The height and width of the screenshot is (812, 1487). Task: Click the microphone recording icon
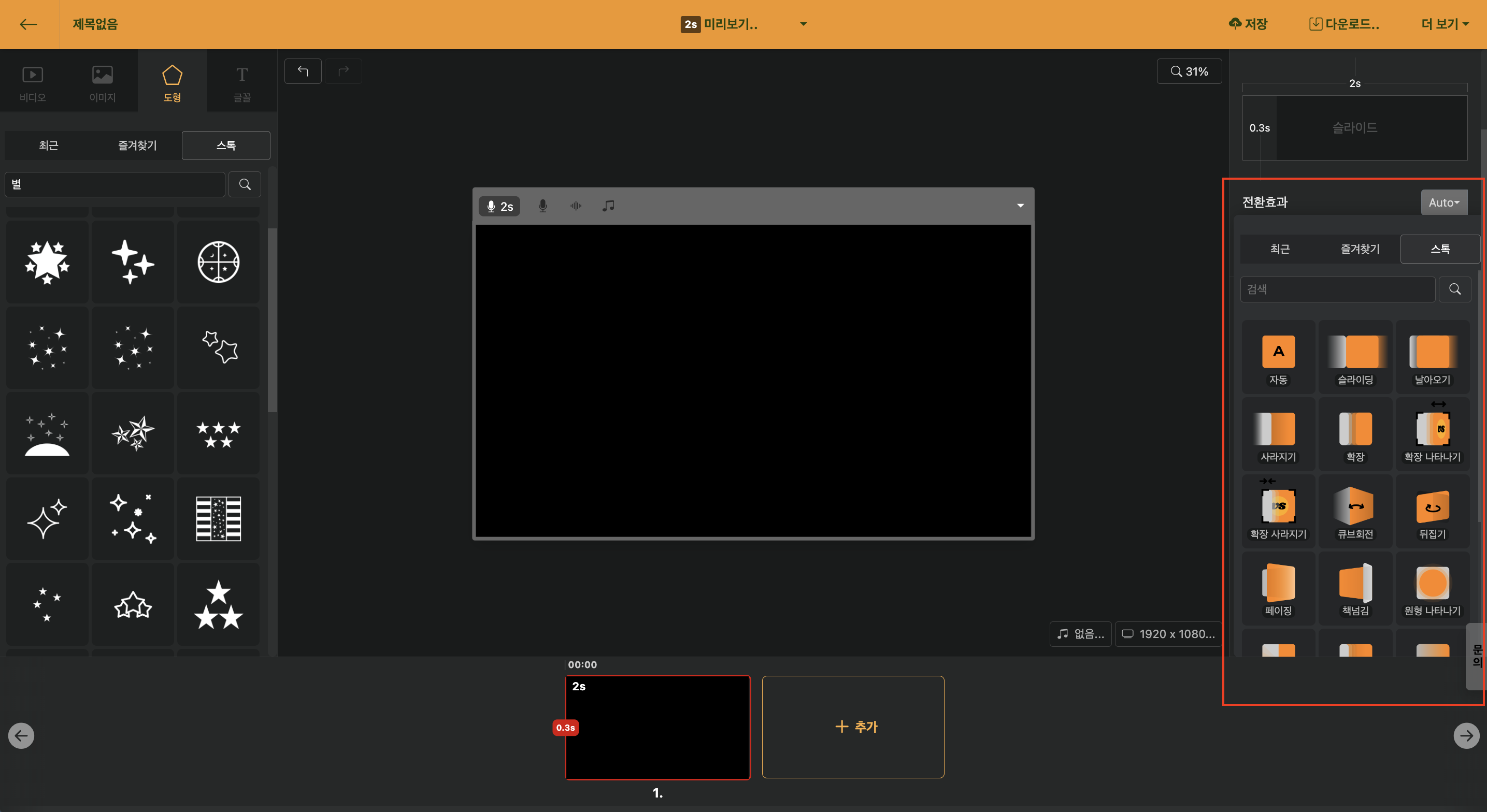pos(542,206)
